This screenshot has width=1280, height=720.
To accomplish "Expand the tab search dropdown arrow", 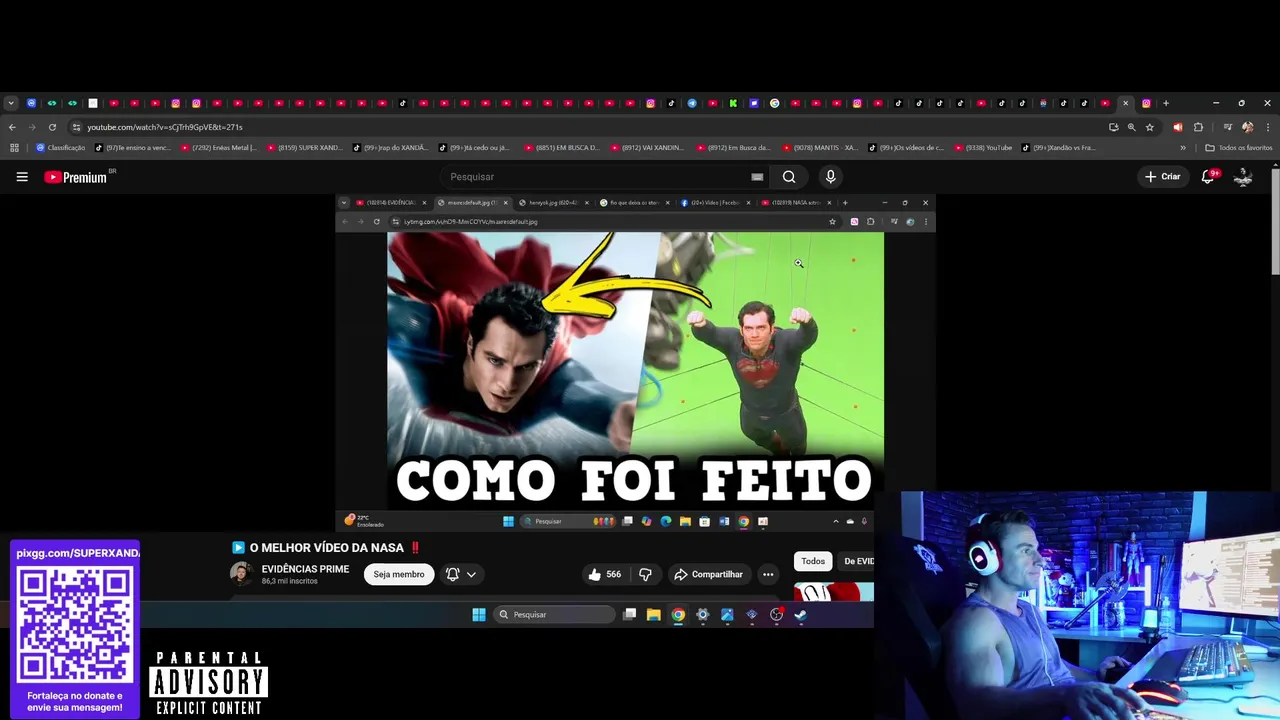I will pos(10,103).
